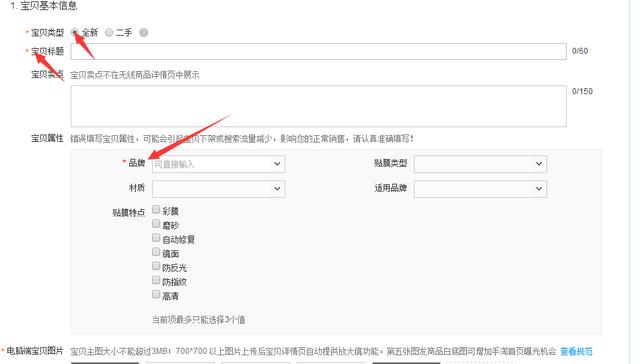
Task: Open the 品牌 dropdown arrow
Action: [x=277, y=164]
